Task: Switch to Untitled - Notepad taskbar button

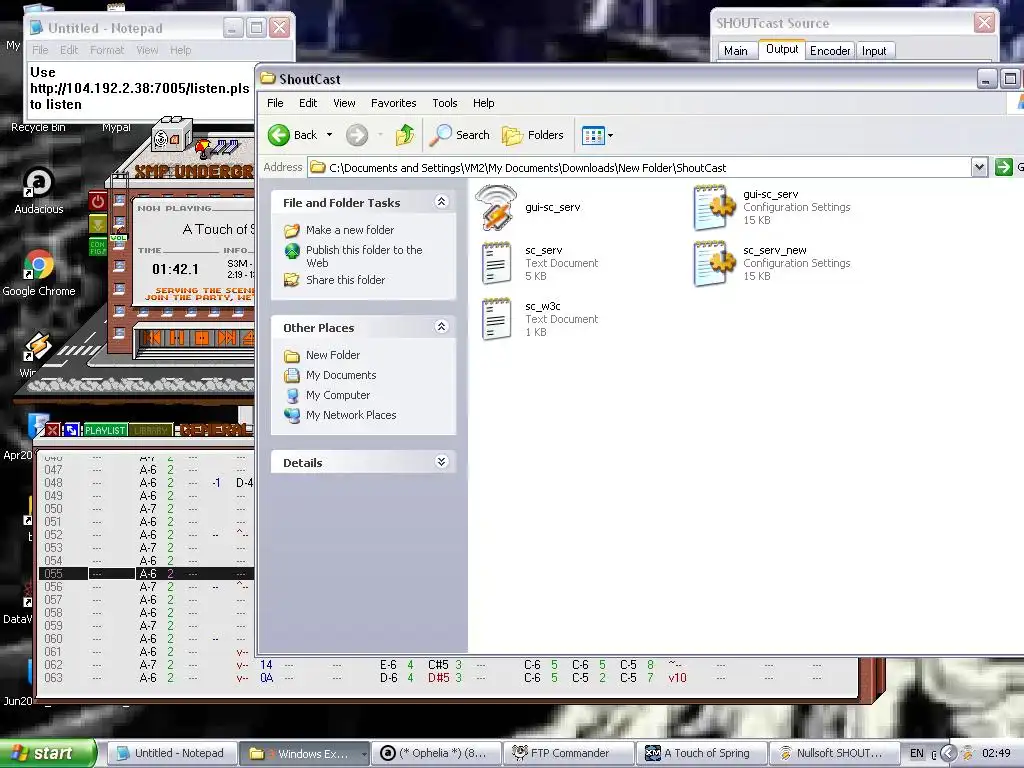Action: [172, 753]
